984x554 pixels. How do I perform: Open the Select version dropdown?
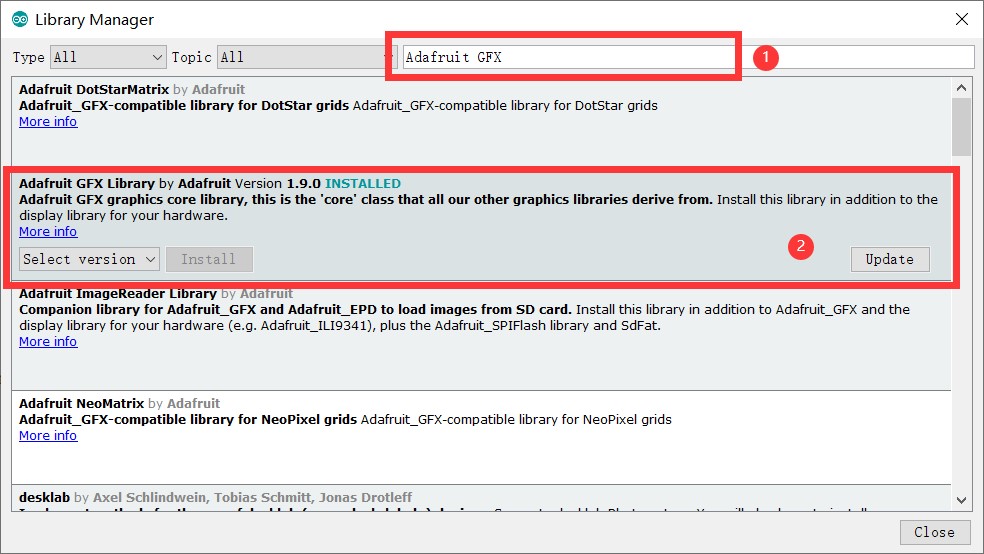[x=89, y=259]
